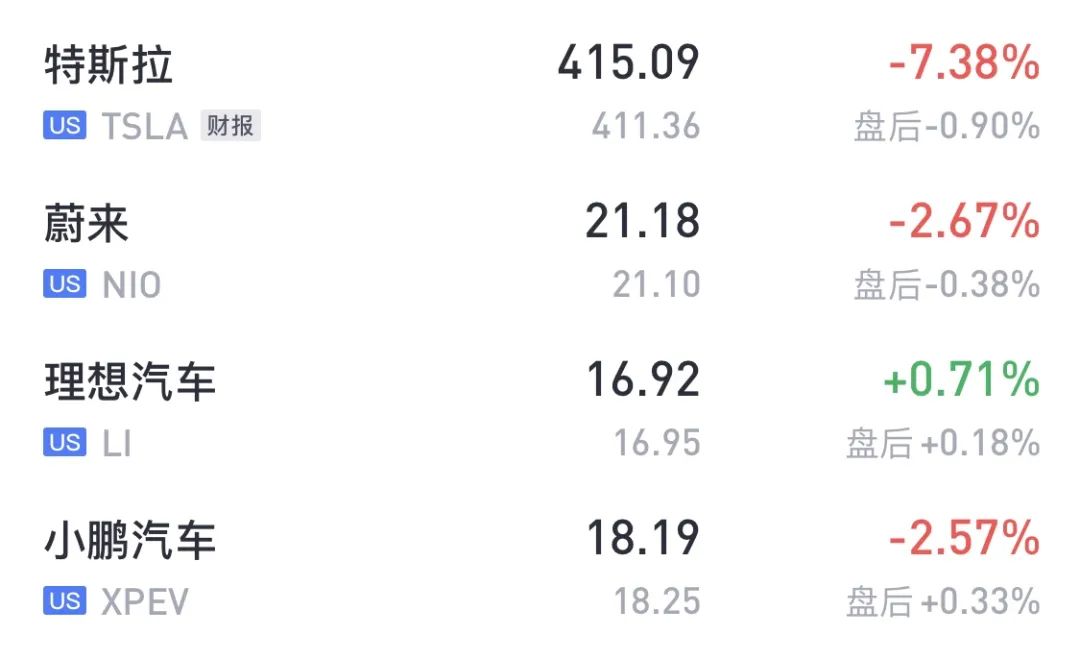Screen dimensions: 1080x659
Task: Click the LI ticker symbol
Action: [116, 443]
